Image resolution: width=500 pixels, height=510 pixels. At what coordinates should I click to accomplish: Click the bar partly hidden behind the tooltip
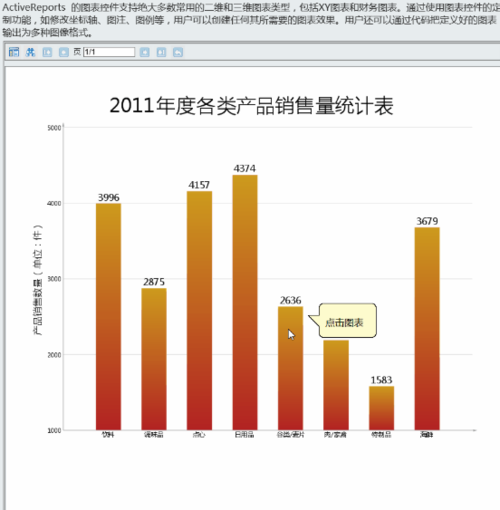[336, 385]
